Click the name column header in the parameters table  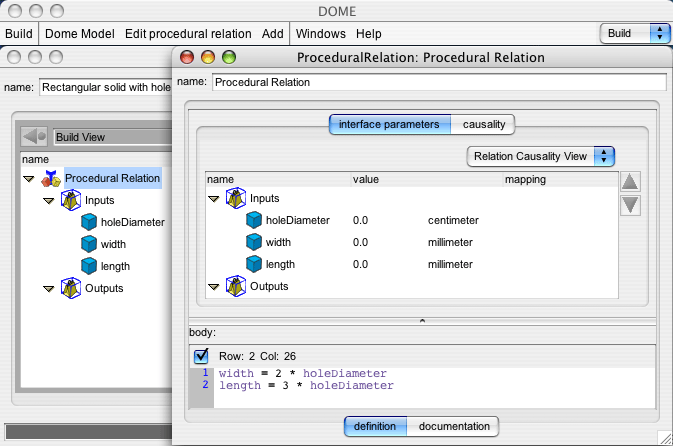(278, 179)
